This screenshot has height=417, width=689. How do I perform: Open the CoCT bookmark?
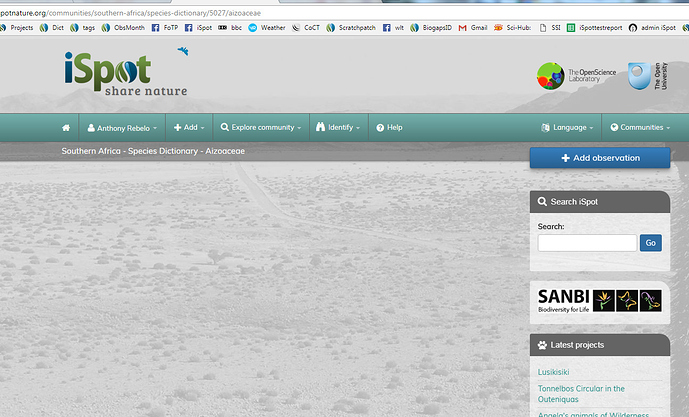click(306, 28)
